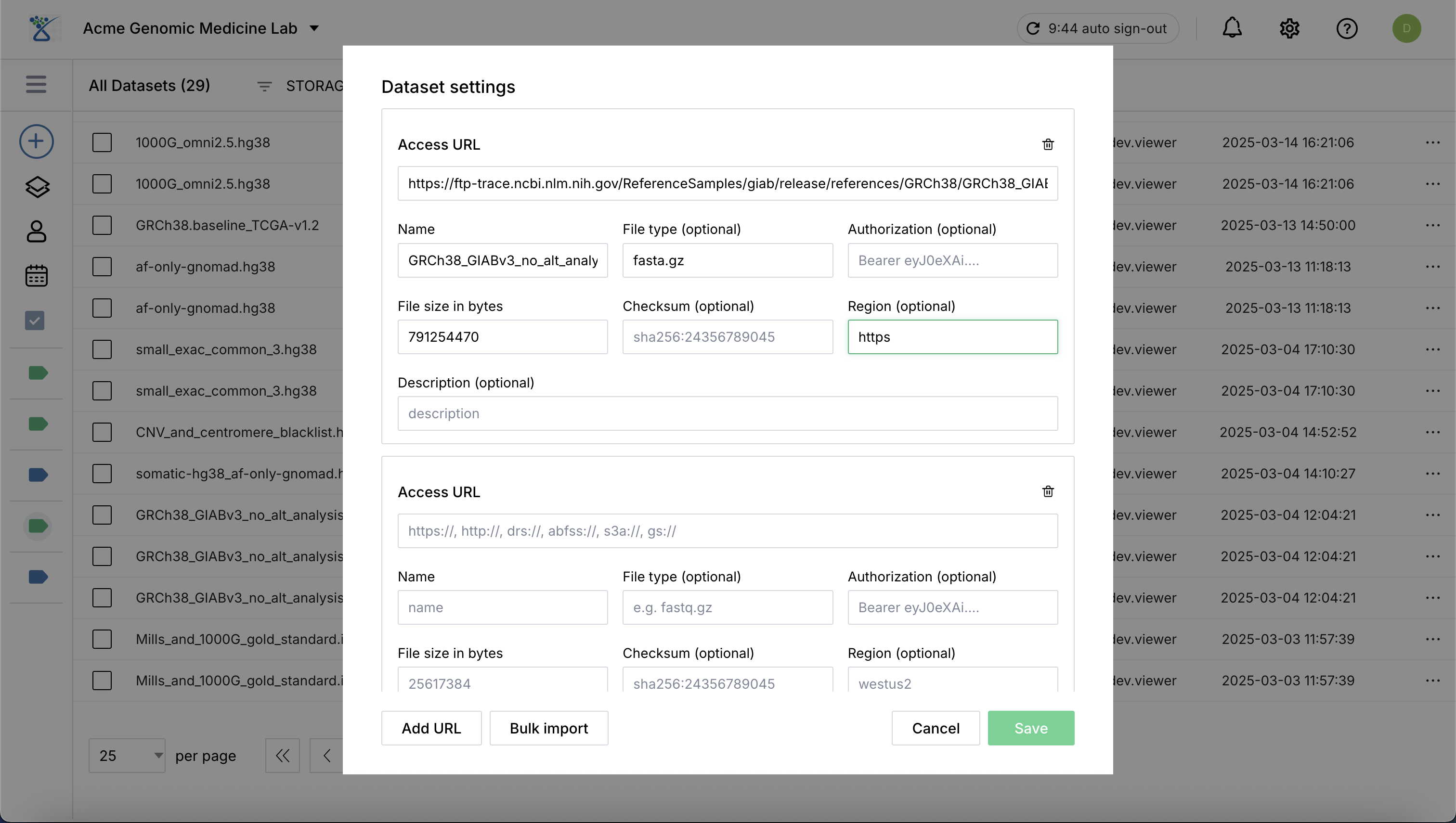Open settings via the gear icon
The image size is (1456, 823).
(1289, 28)
